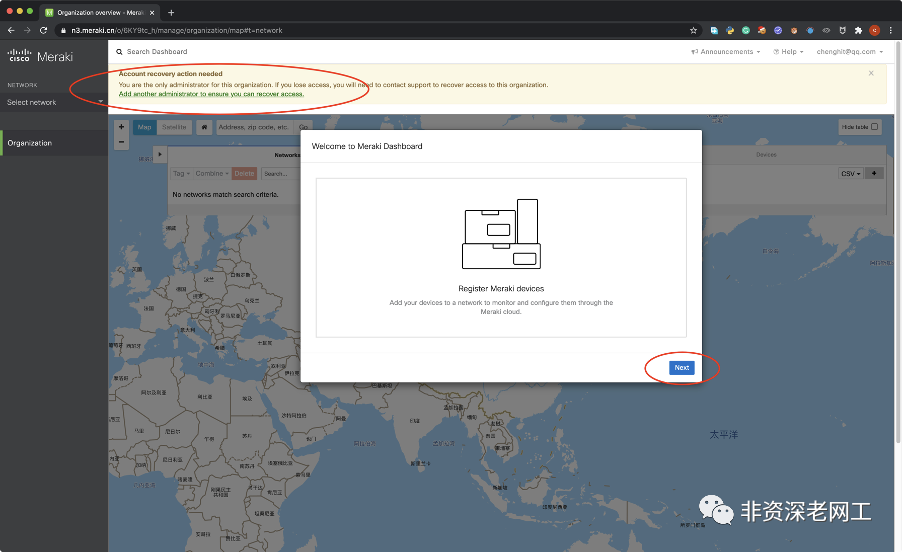Switch to Map view tab
The image size is (902, 552).
point(144,127)
